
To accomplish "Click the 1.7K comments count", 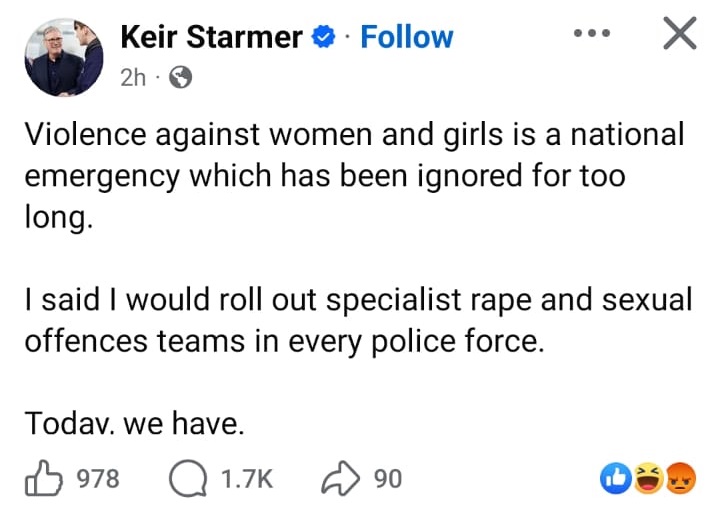I will (x=246, y=479).
